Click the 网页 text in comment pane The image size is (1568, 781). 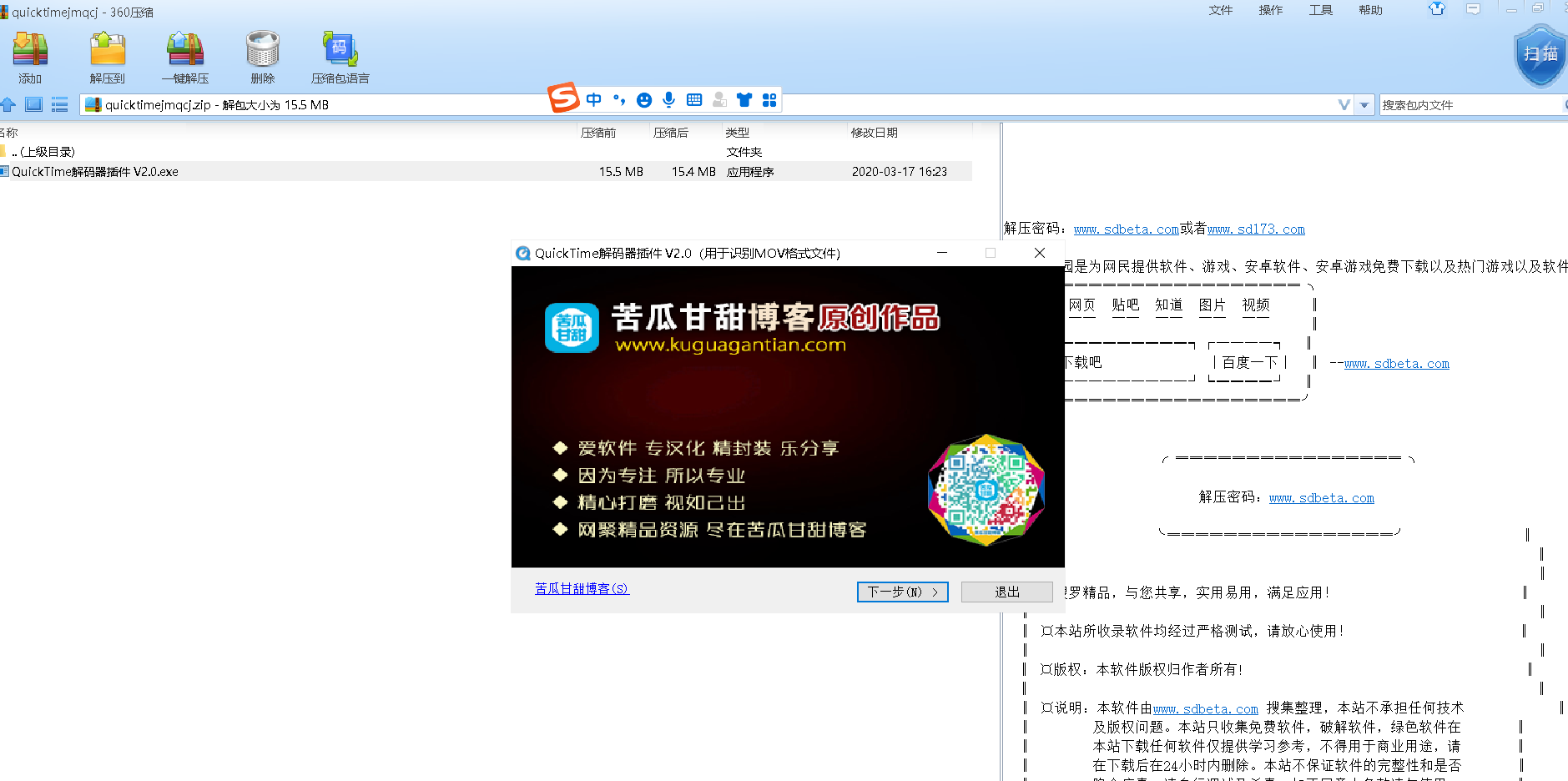coord(1082,305)
